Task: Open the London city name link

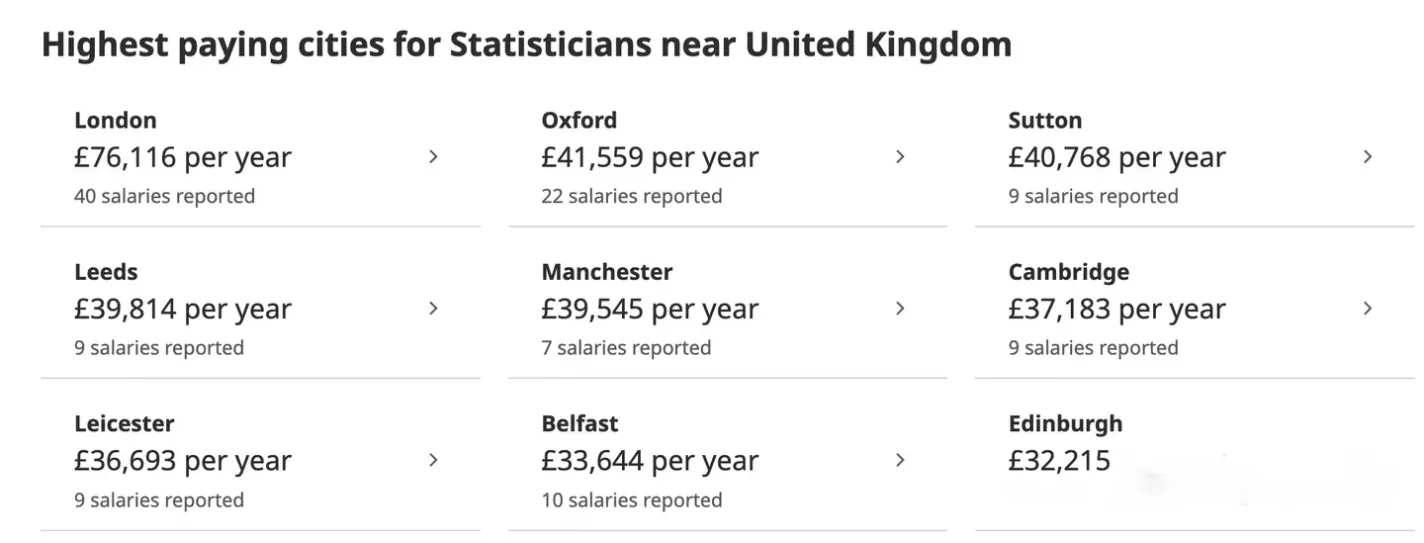Action: (115, 121)
